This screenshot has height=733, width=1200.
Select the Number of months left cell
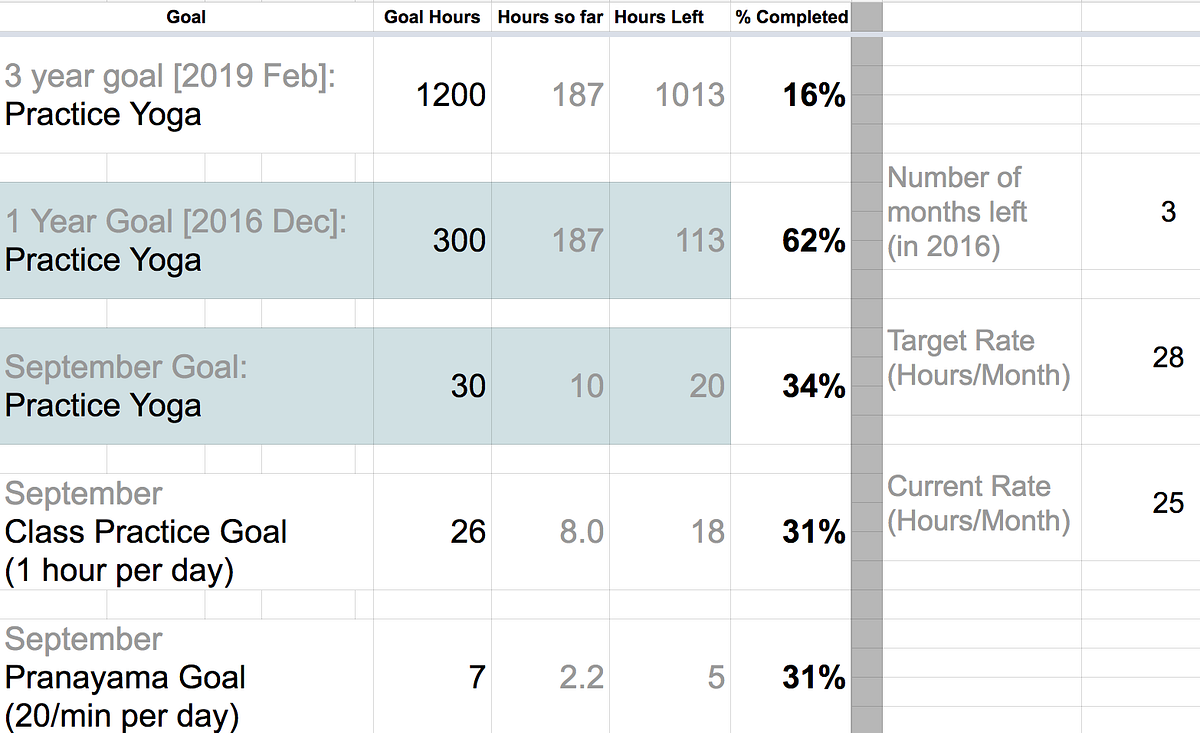[982, 212]
